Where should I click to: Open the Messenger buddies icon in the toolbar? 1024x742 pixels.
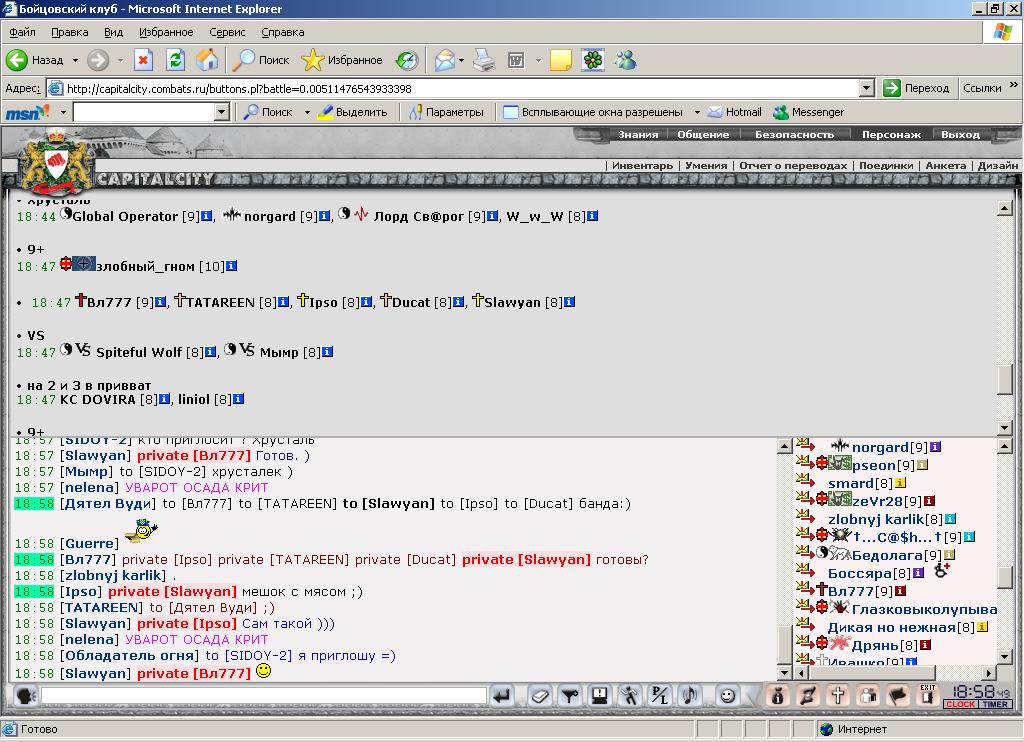click(626, 60)
